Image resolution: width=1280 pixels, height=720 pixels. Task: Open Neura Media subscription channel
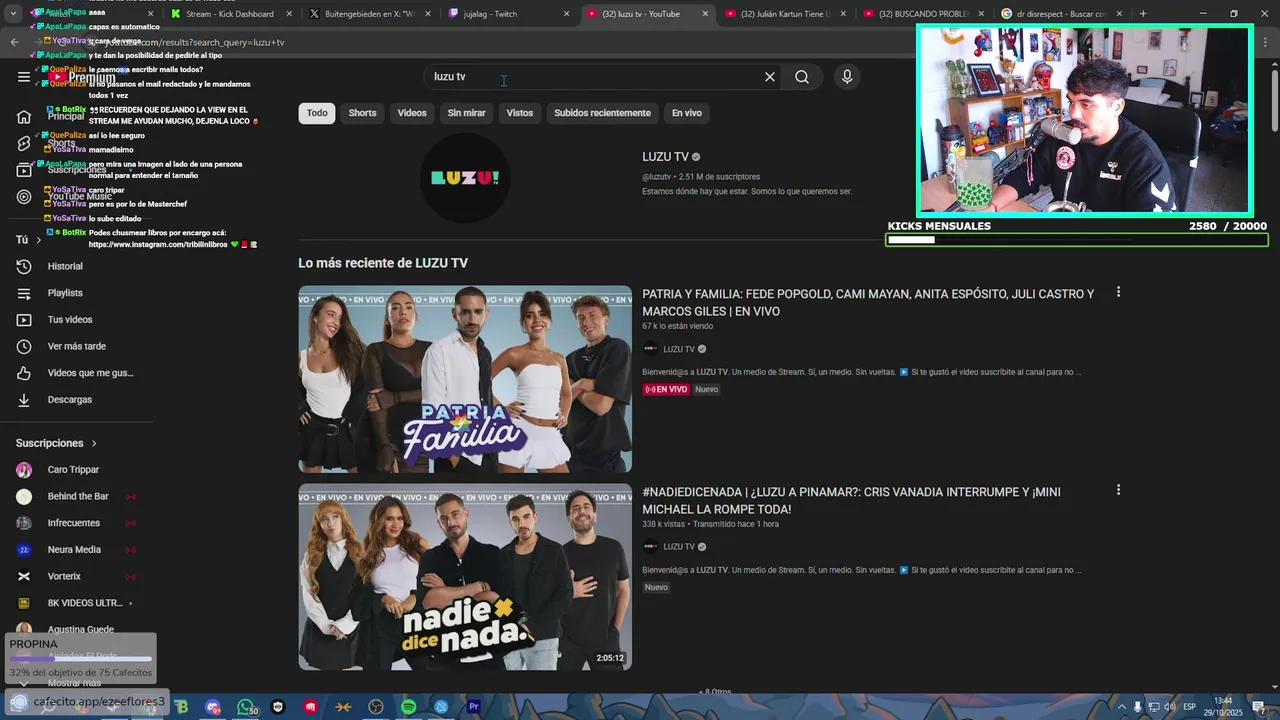pos(76,550)
